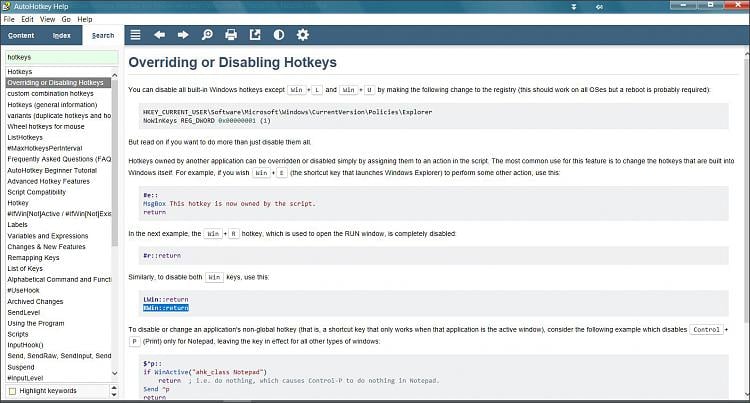This screenshot has width=750, height=403.
Task: Open Using the Program result
Action: (35, 324)
